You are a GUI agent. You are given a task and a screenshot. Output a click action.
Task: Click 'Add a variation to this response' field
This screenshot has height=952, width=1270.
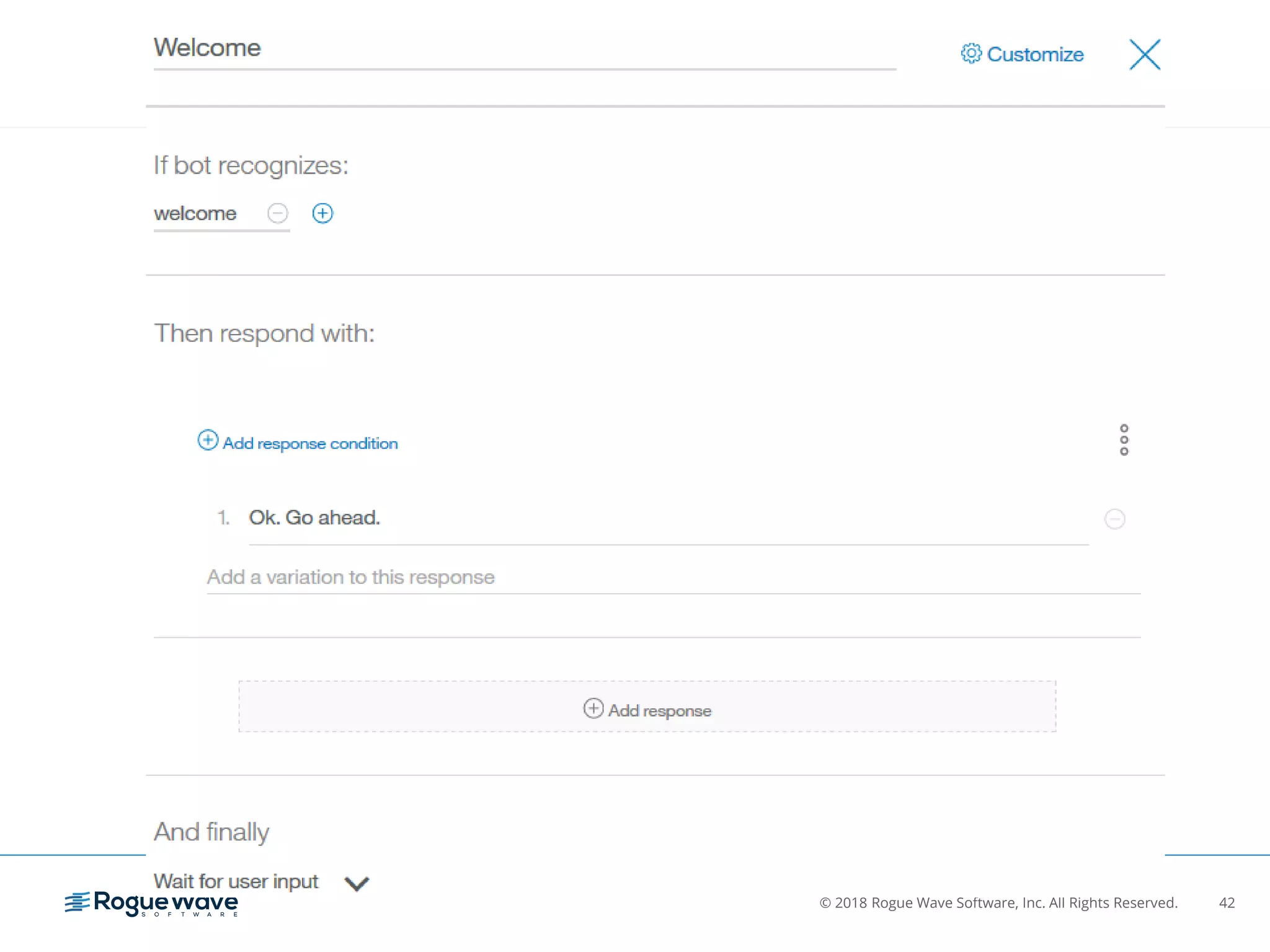(x=673, y=578)
